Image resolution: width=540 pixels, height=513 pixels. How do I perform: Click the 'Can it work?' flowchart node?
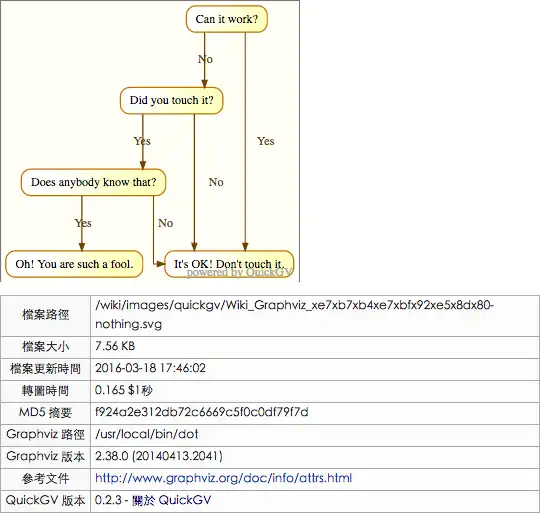point(227,19)
